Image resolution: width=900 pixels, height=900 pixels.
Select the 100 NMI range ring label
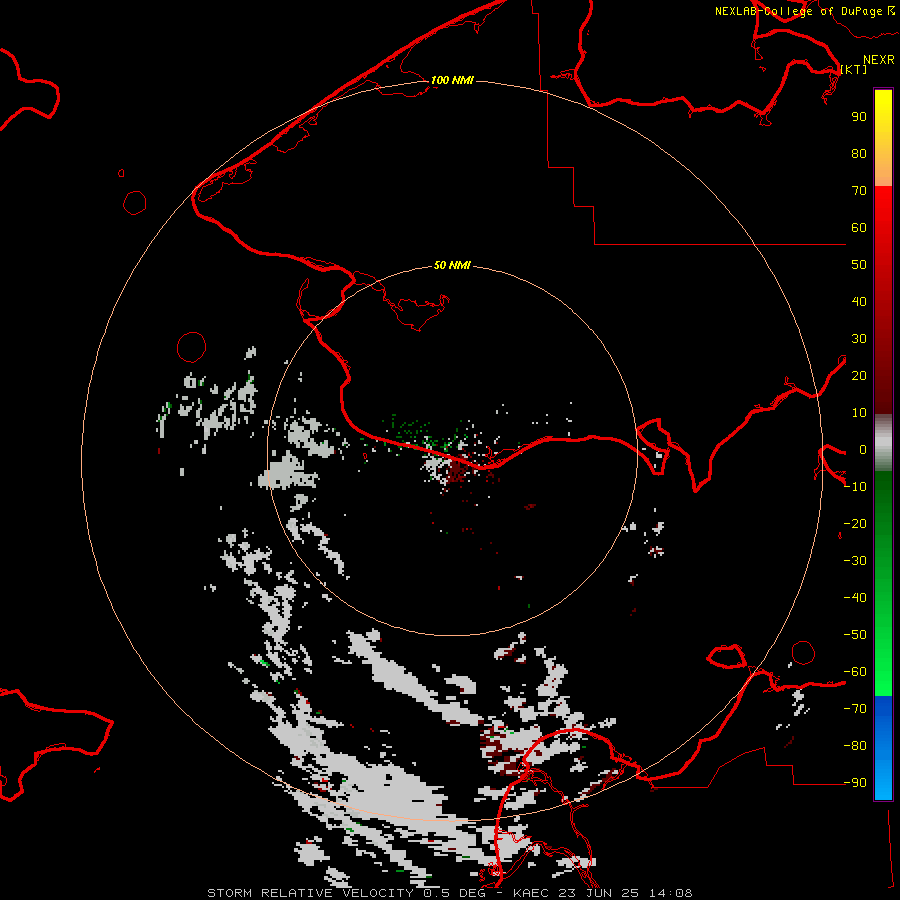coord(452,80)
